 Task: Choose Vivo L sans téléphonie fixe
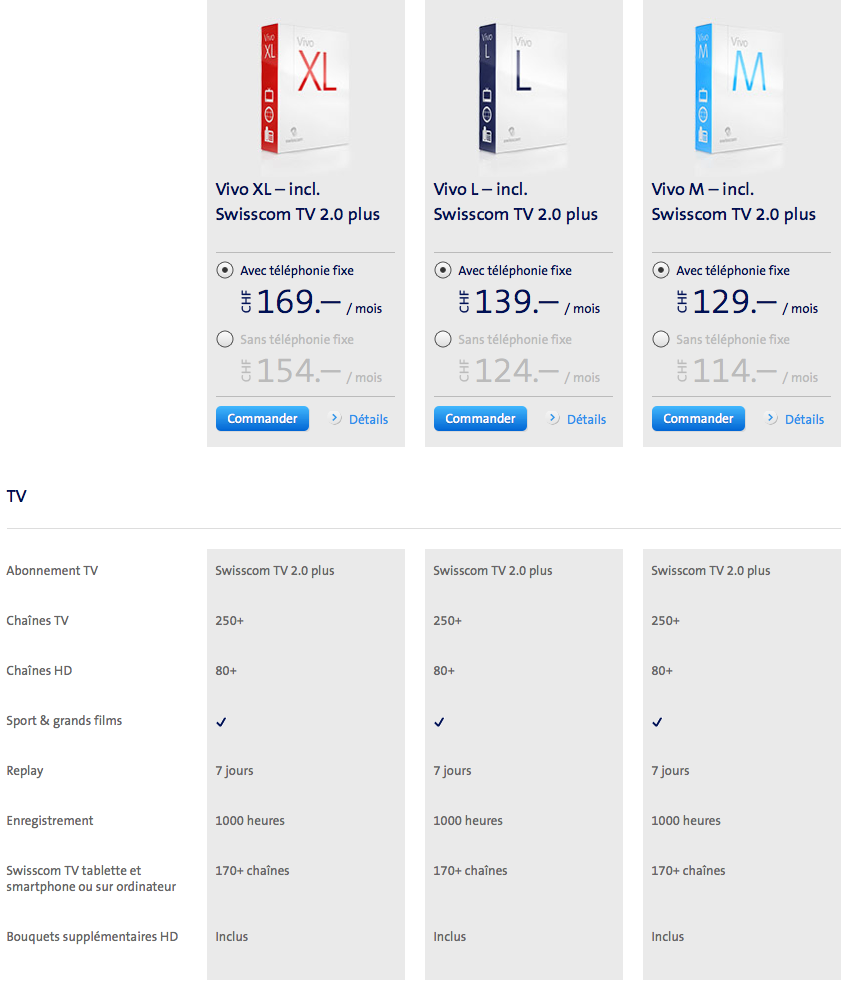point(443,340)
